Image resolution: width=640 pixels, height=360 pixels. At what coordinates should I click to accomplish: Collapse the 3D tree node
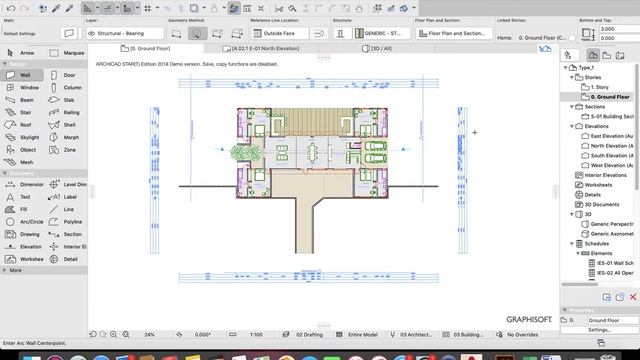[572, 214]
